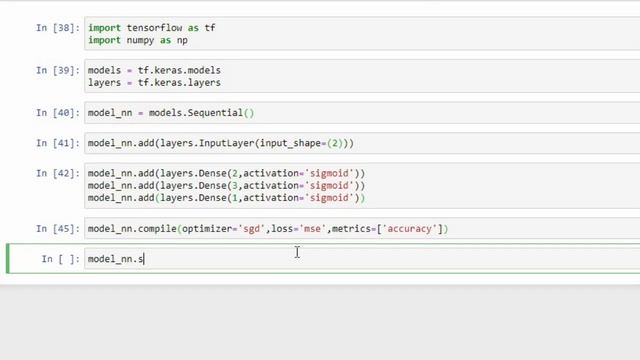This screenshot has width=640, height=360.
Task: Click the import tensorflow code cell
Action: pos(362,33)
